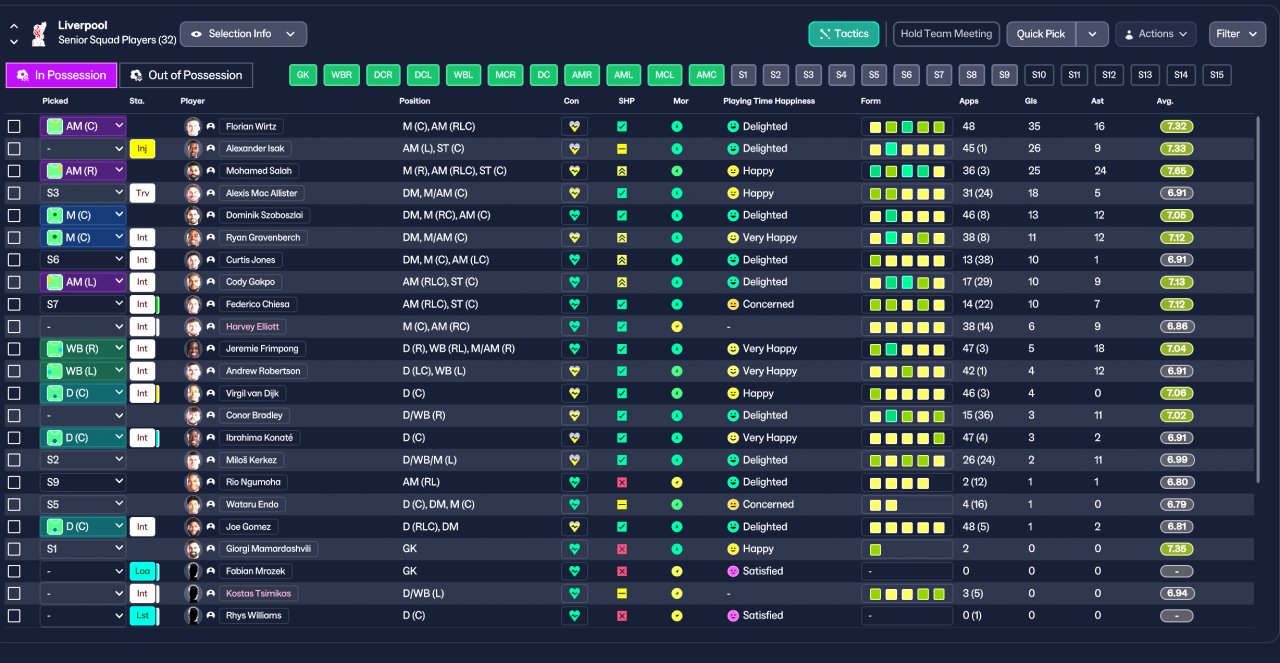Open Conor Bradley's empty picked dropdown
This screenshot has height=663, width=1280.
pyautogui.click(x=83, y=415)
